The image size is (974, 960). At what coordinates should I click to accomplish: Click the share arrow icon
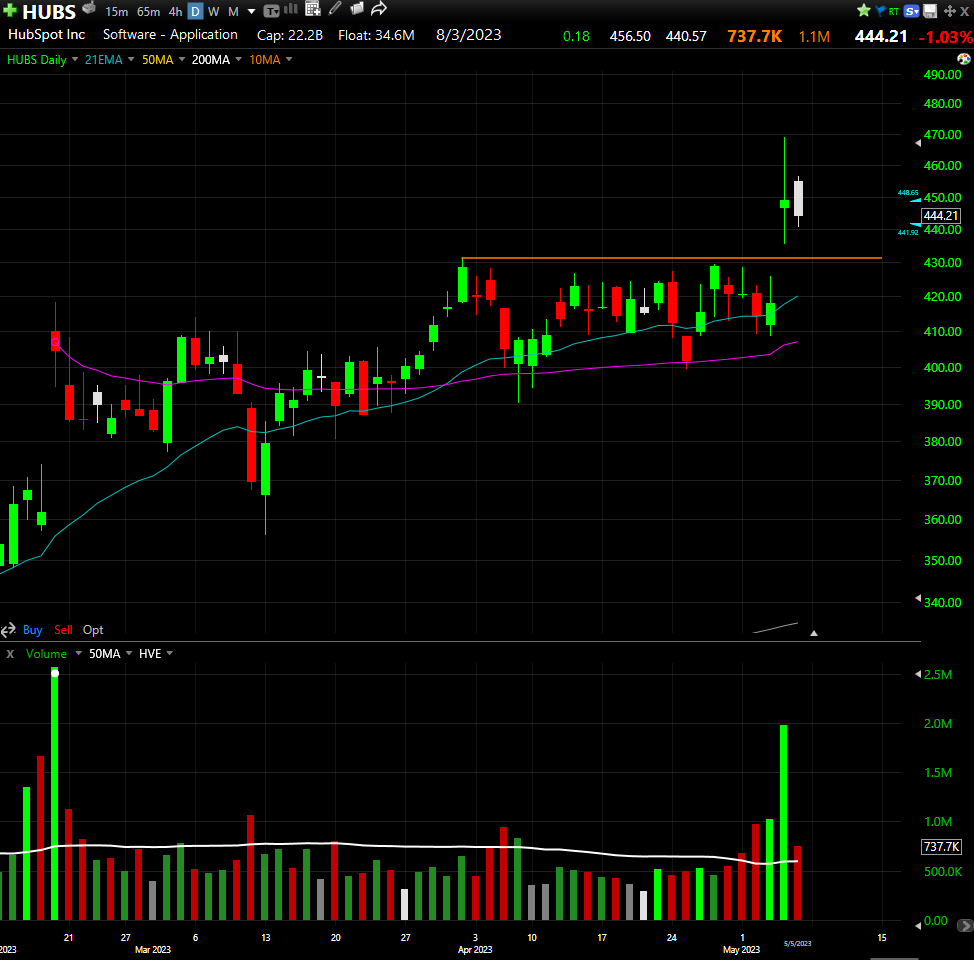pos(379,9)
